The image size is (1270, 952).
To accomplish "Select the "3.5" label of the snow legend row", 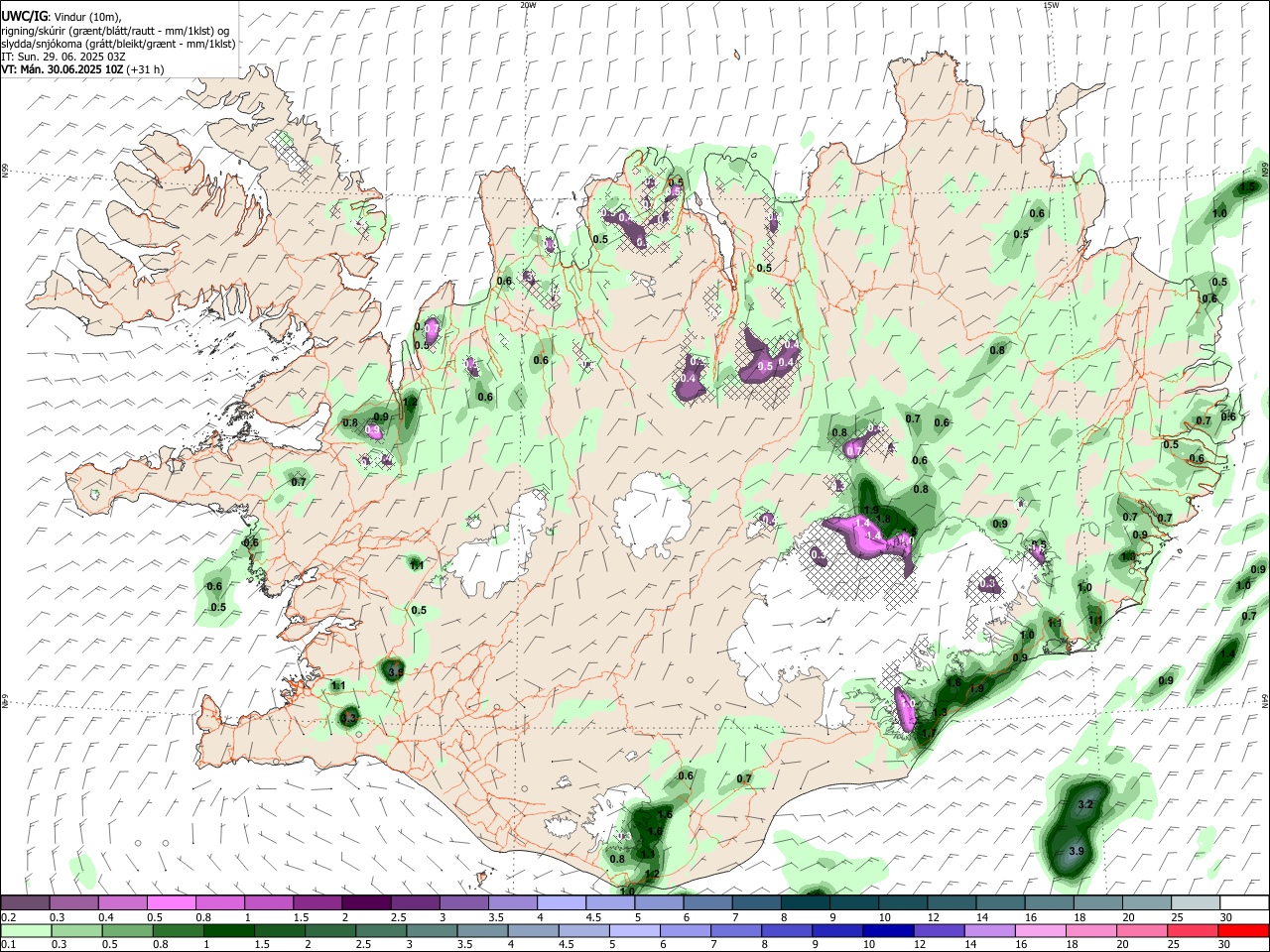I will click(x=495, y=917).
